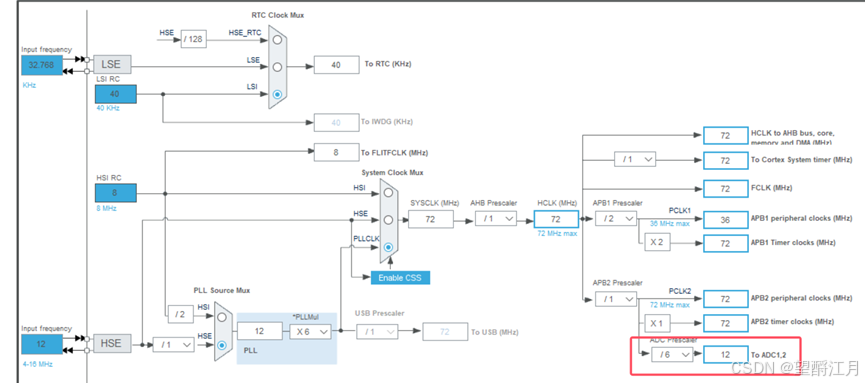Click the Enable CSS button
The width and height of the screenshot is (865, 383).
coord(400,277)
